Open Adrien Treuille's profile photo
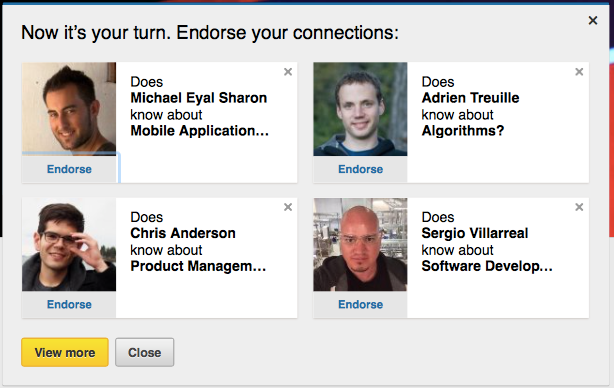This screenshot has width=614, height=388. pyautogui.click(x=360, y=109)
